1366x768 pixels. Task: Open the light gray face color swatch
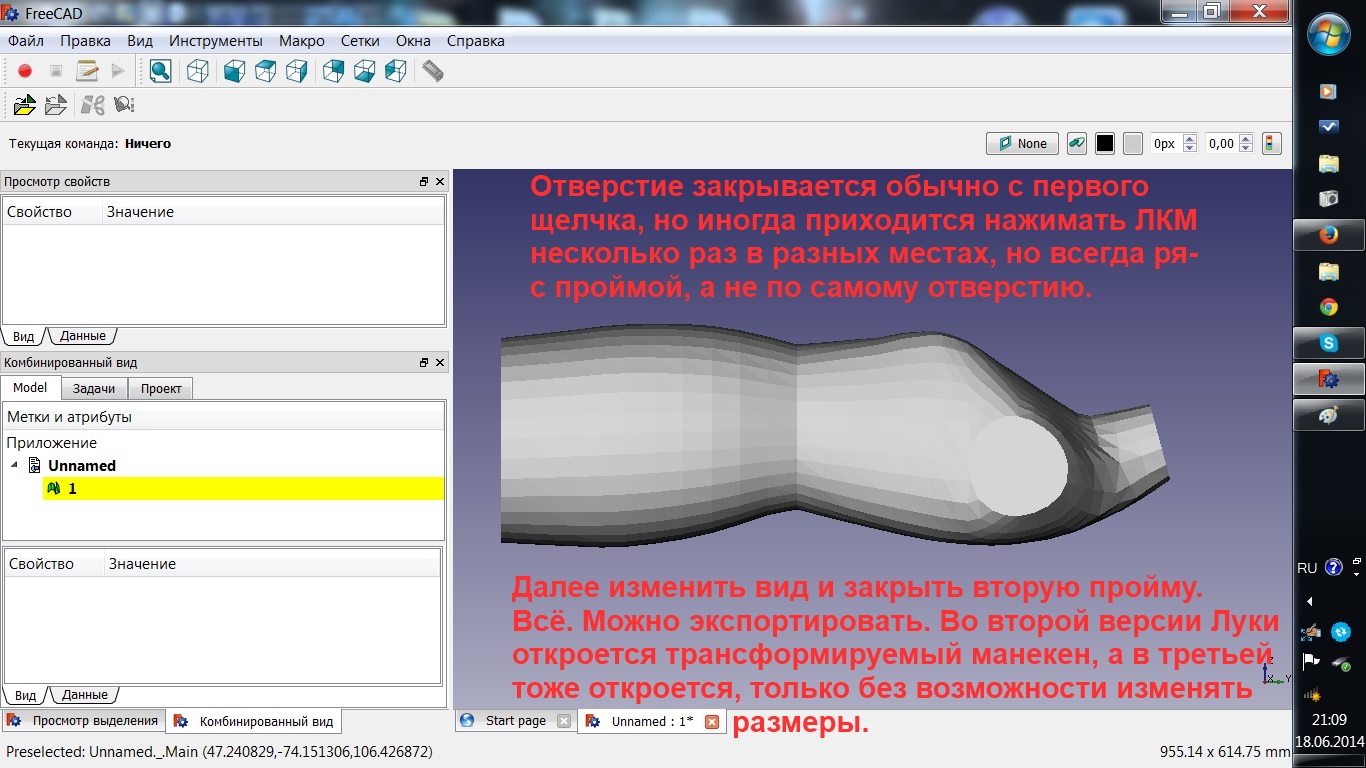[1133, 143]
